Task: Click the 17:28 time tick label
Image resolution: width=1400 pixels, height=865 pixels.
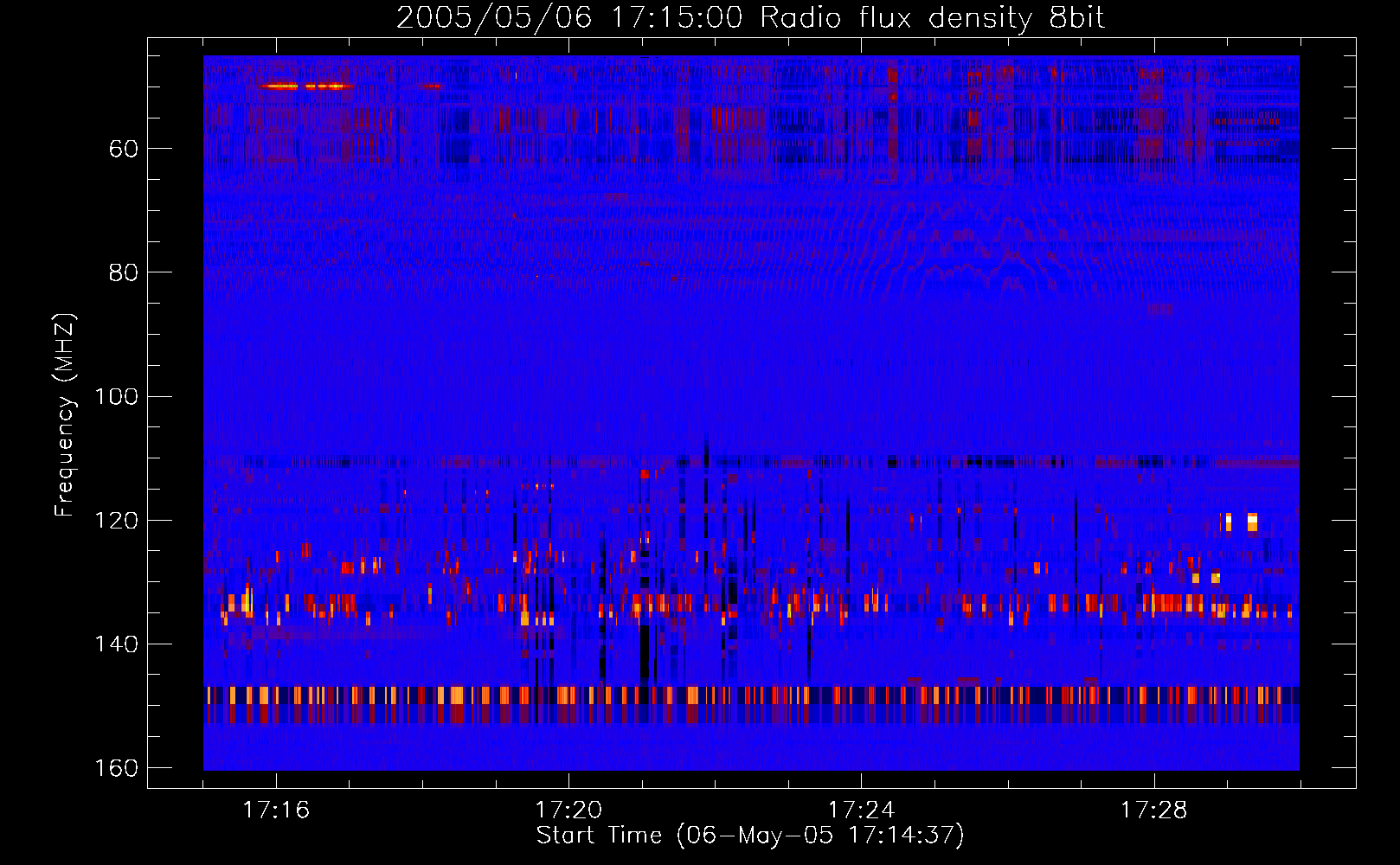Action: click(1153, 810)
